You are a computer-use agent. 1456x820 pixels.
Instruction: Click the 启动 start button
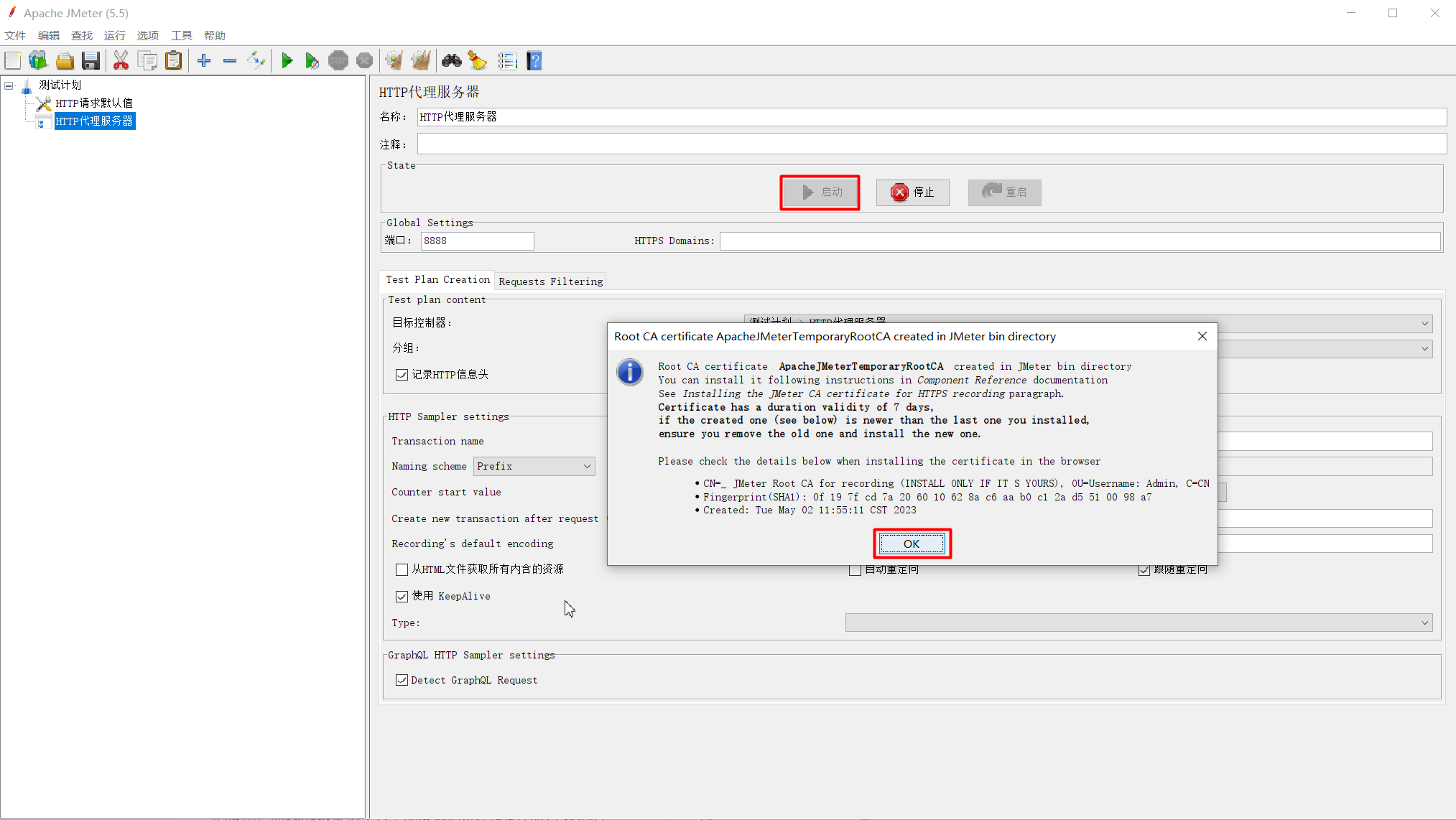click(x=820, y=192)
